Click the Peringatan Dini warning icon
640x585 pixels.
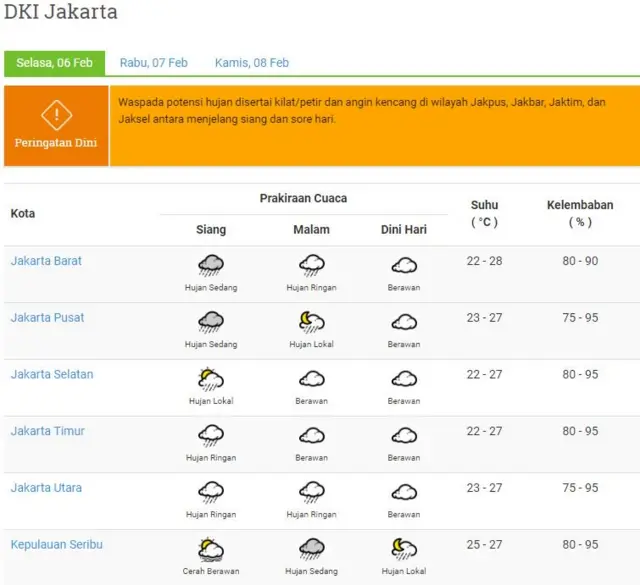pyautogui.click(x=56, y=115)
